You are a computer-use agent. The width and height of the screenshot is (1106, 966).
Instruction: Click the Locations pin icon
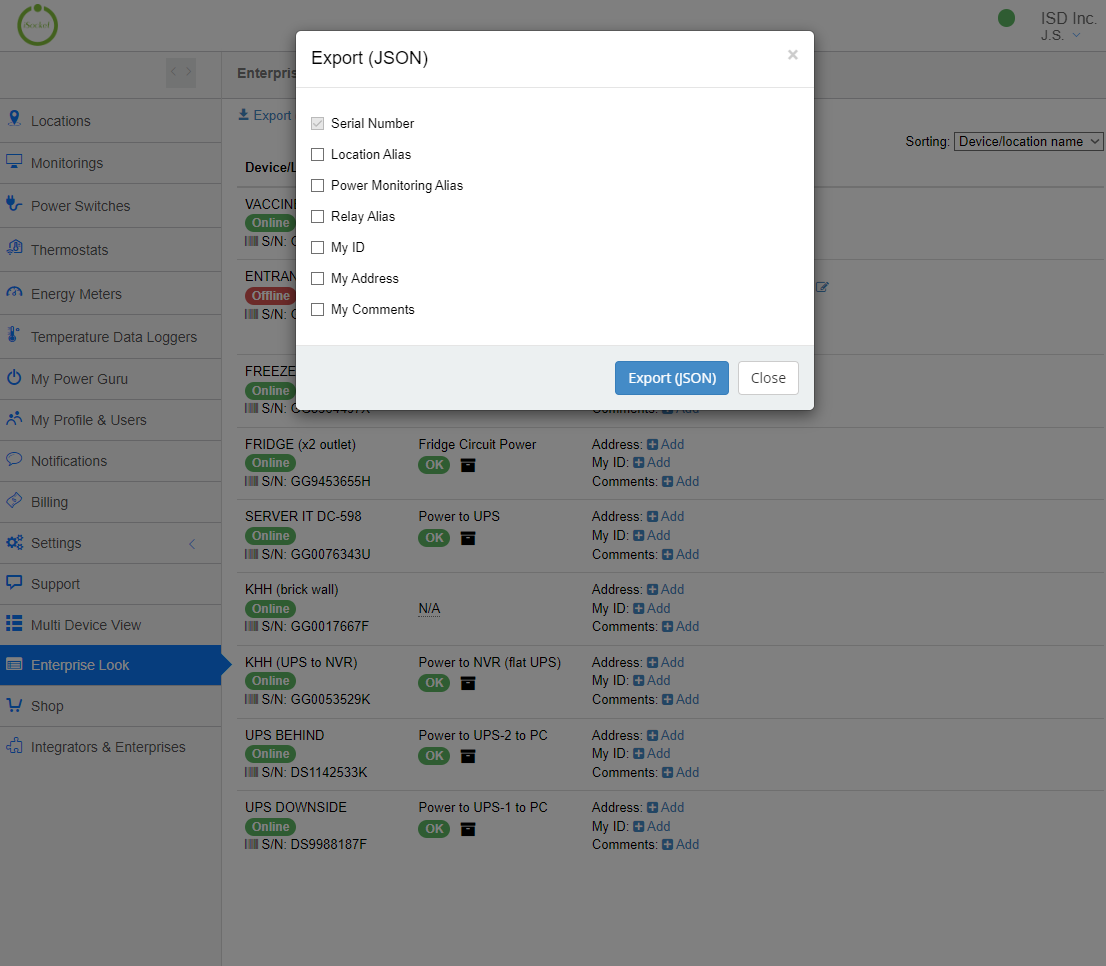(14, 118)
